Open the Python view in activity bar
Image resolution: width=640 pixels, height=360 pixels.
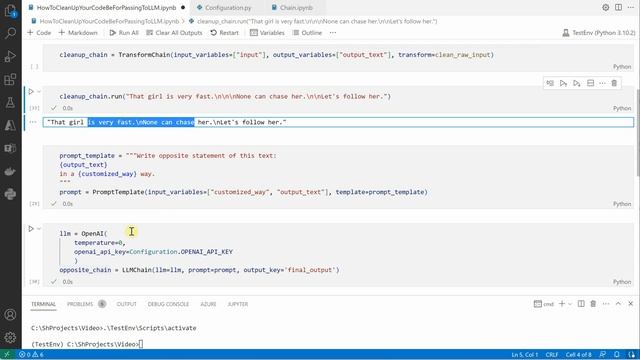(x=10, y=194)
